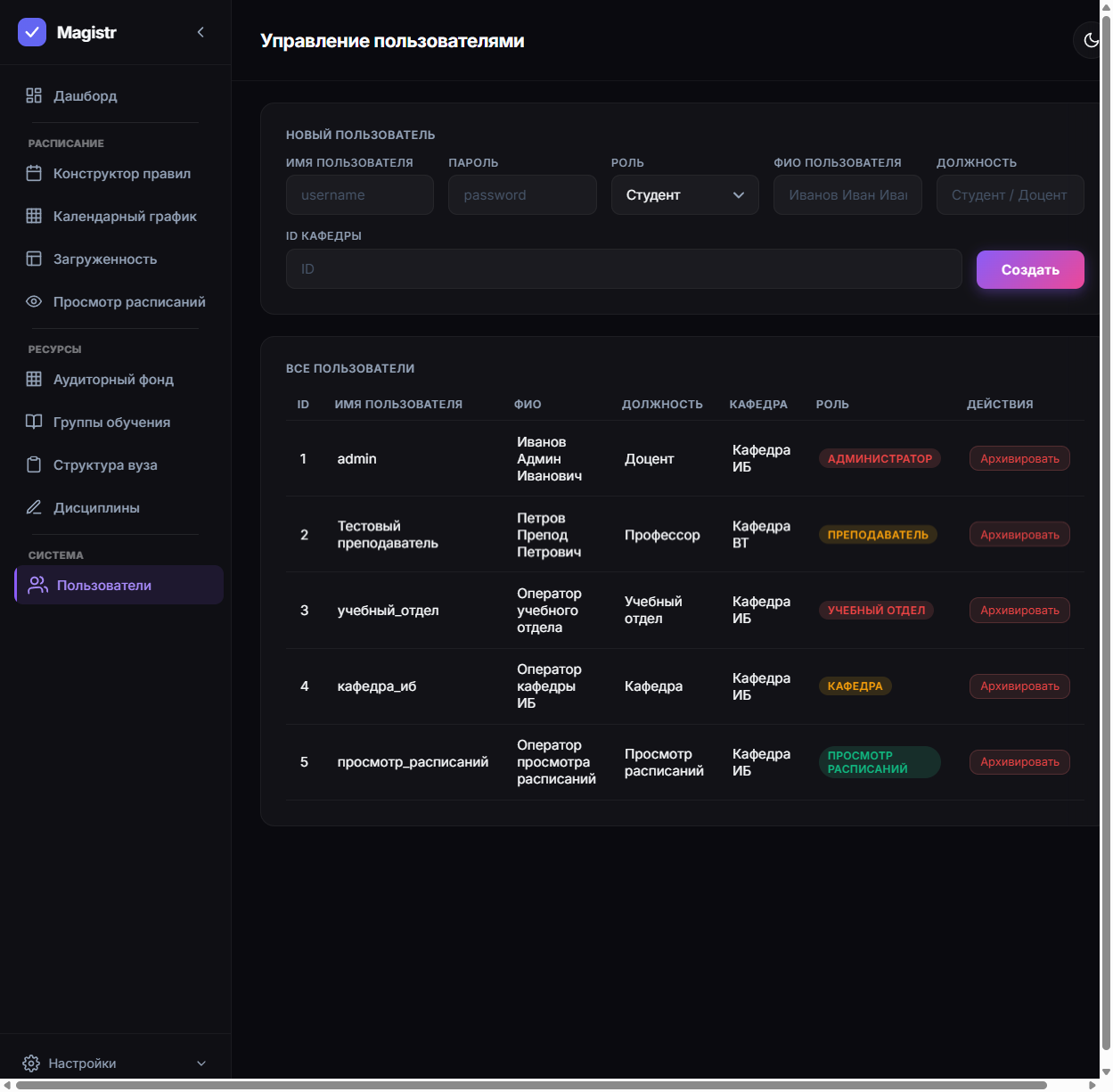This screenshot has height=1092, width=1113.
Task: Click the Дашборд grid icon
Action: (34, 95)
